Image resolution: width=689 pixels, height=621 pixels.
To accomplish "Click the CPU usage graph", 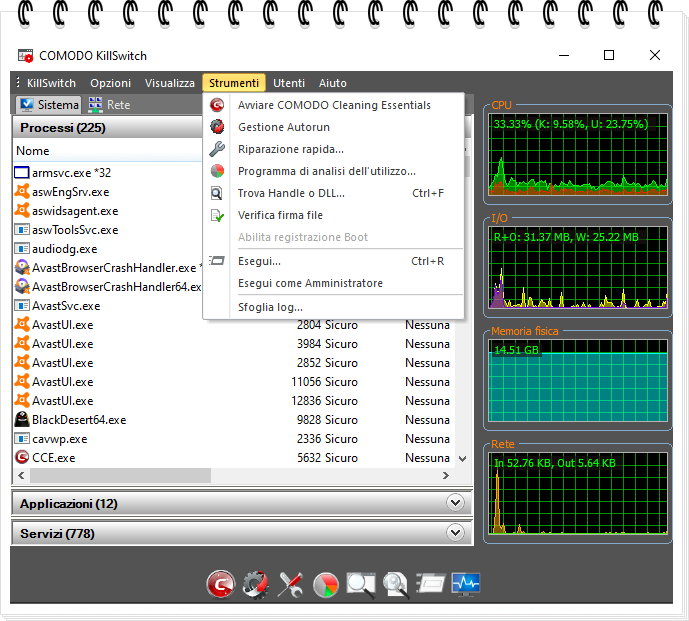I will click(578, 154).
